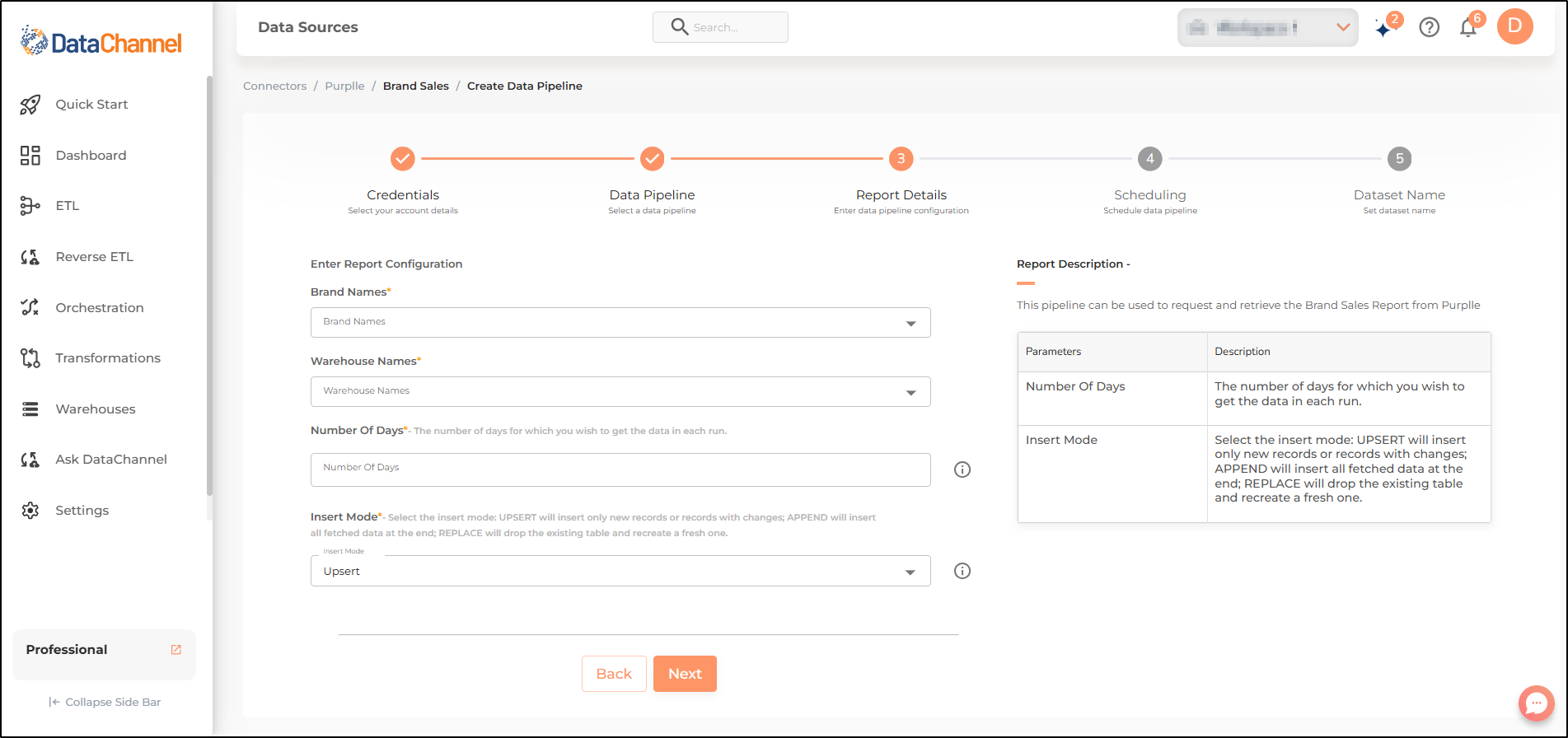The width and height of the screenshot is (1568, 738).
Task: Open the sparkle AI updates icon
Action: [1383, 29]
